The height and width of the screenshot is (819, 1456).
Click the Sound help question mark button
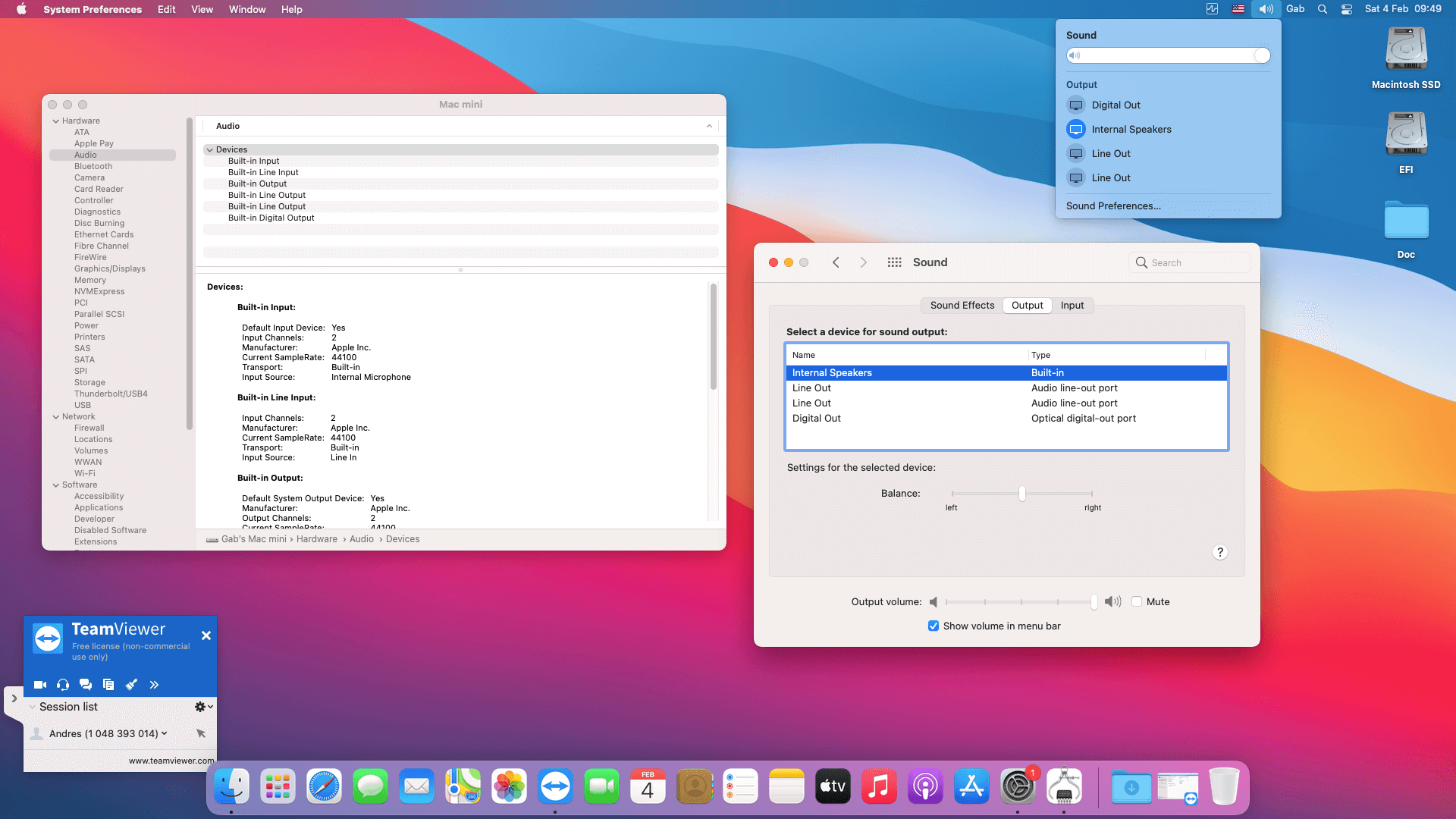1219,552
